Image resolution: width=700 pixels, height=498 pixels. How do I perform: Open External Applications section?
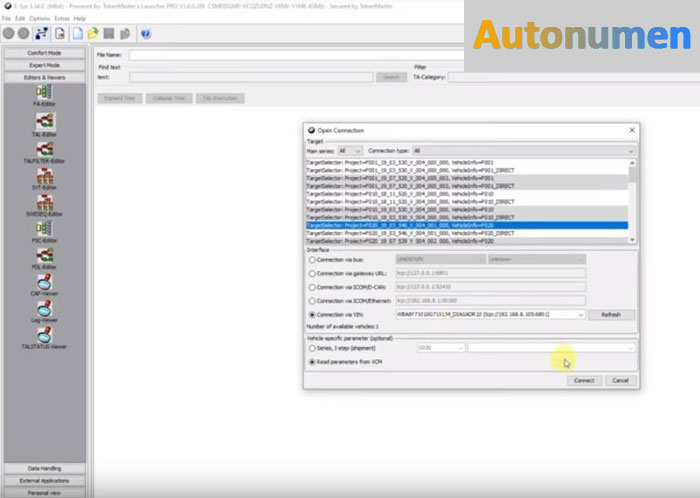tap(44, 481)
